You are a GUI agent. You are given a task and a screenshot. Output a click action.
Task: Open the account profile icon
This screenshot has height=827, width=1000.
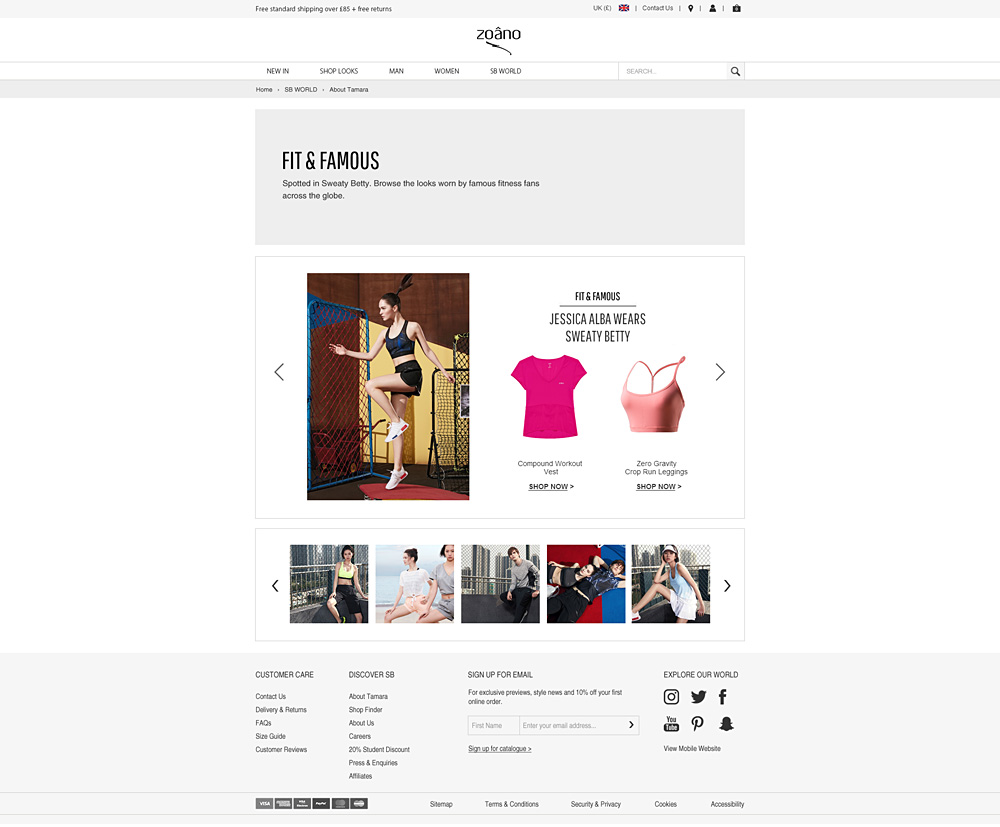click(712, 8)
